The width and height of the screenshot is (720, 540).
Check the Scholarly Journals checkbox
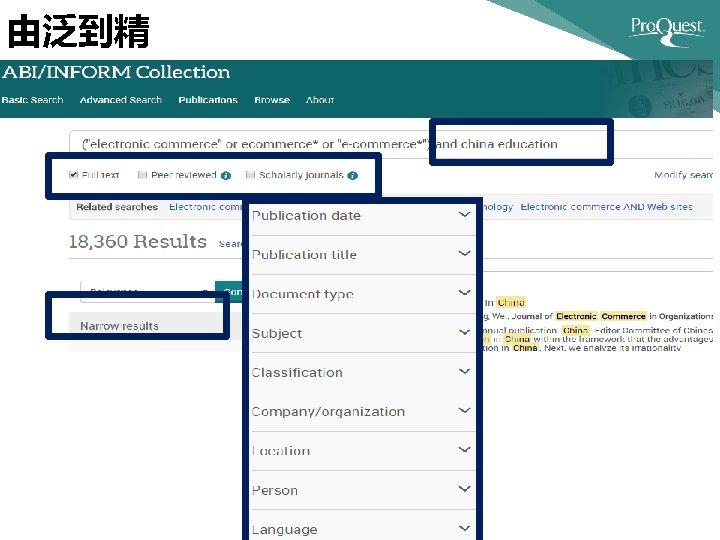pyautogui.click(x=250, y=174)
